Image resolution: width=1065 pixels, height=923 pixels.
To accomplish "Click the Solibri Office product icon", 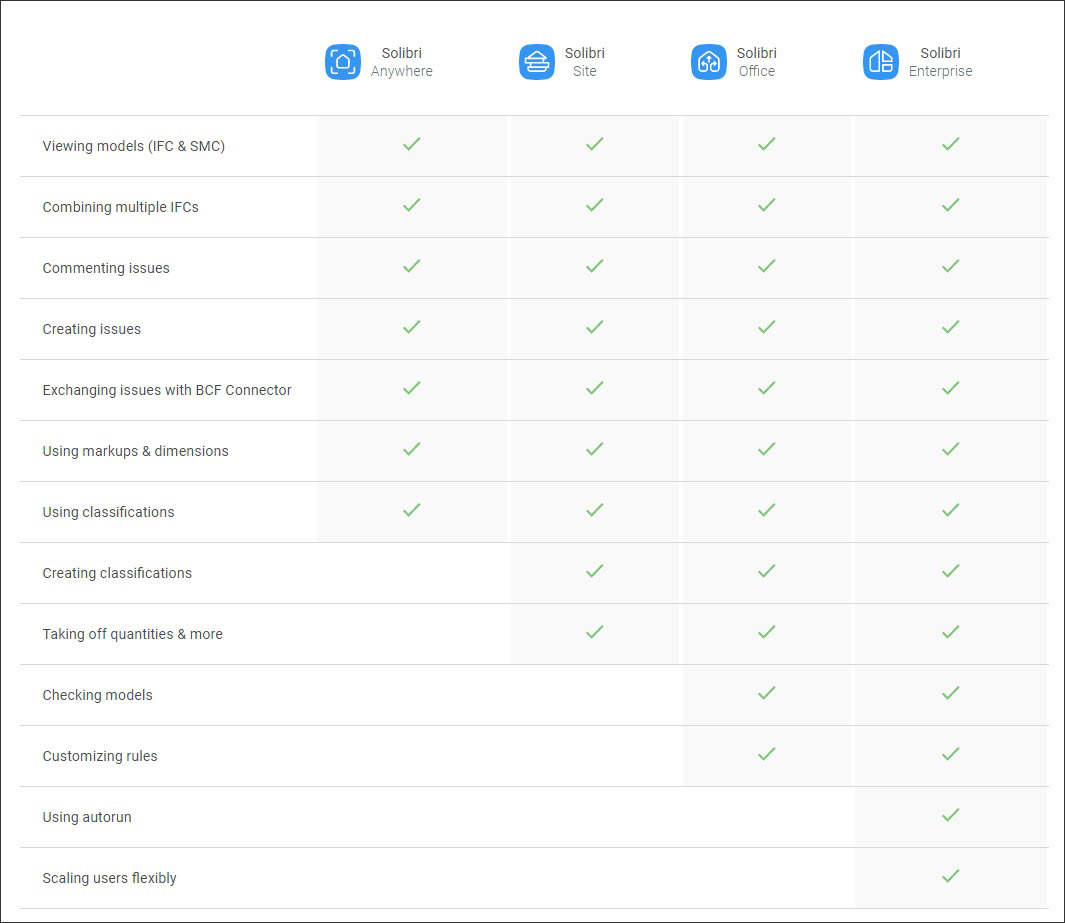I will click(709, 62).
